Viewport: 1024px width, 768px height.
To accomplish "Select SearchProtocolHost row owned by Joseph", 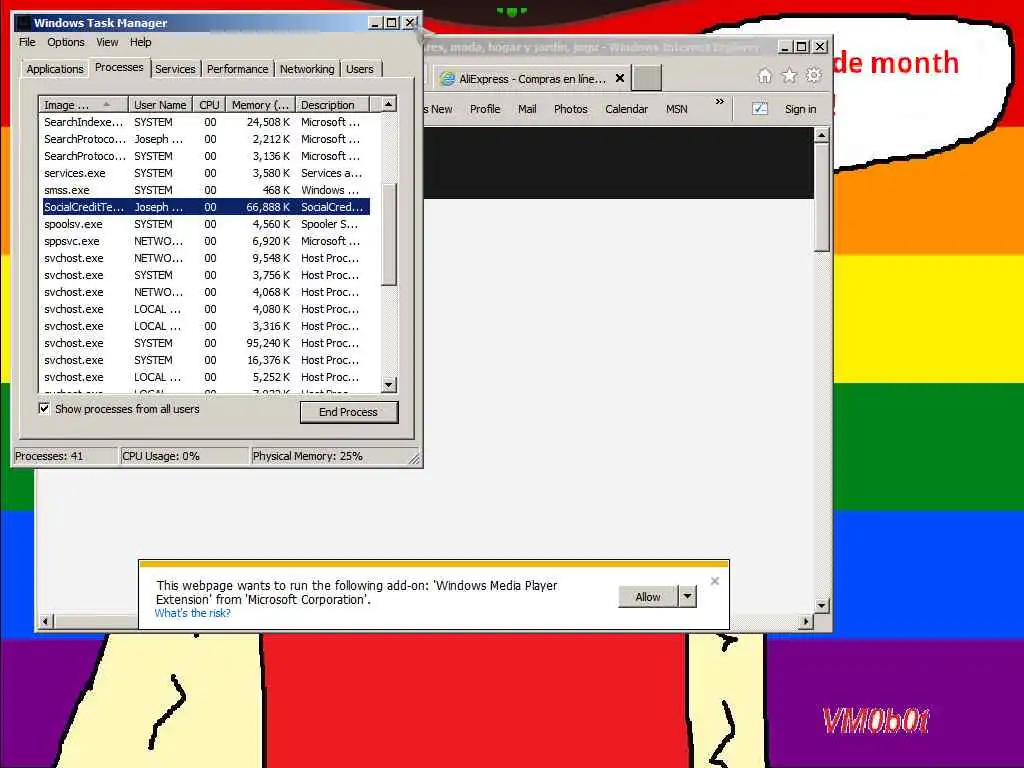I will click(x=206, y=139).
